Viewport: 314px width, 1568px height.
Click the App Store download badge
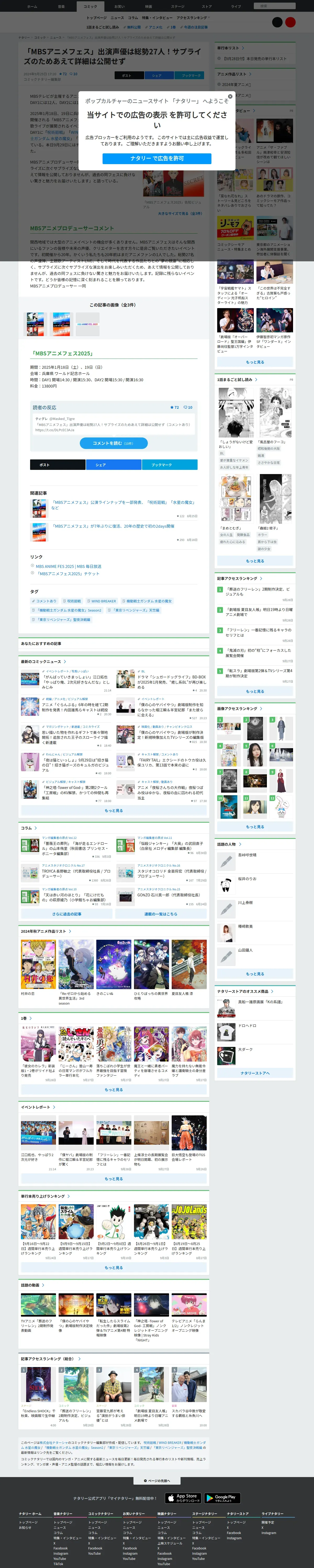(x=183, y=1498)
